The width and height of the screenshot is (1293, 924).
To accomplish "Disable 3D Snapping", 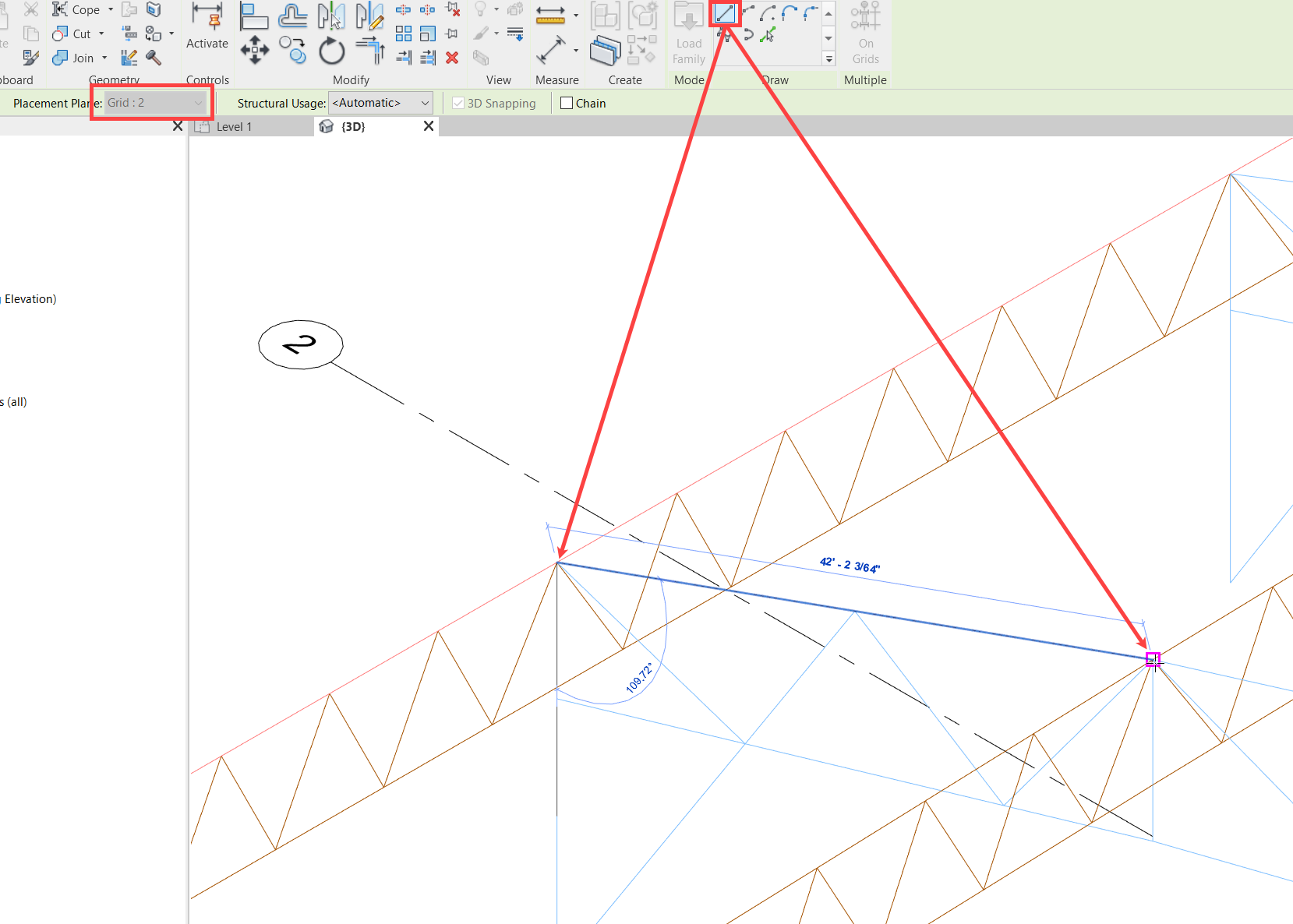I will pos(457,102).
